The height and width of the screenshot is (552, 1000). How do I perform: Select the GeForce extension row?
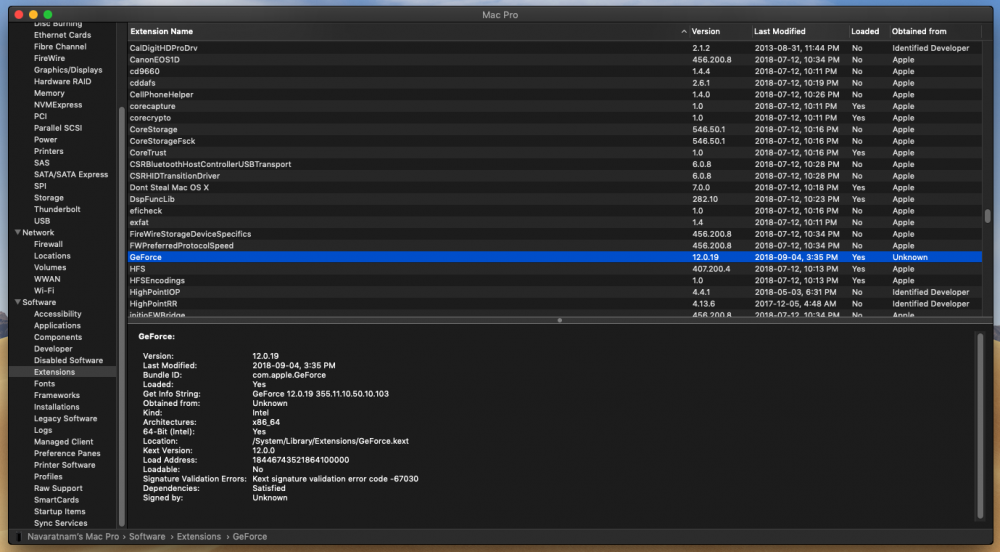click(554, 258)
